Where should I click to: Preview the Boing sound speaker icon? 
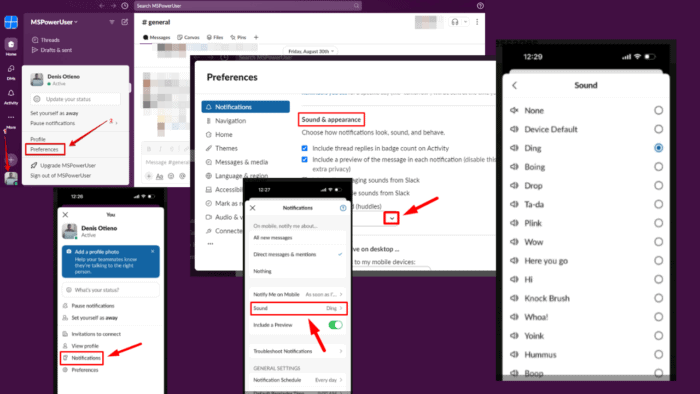(514, 167)
